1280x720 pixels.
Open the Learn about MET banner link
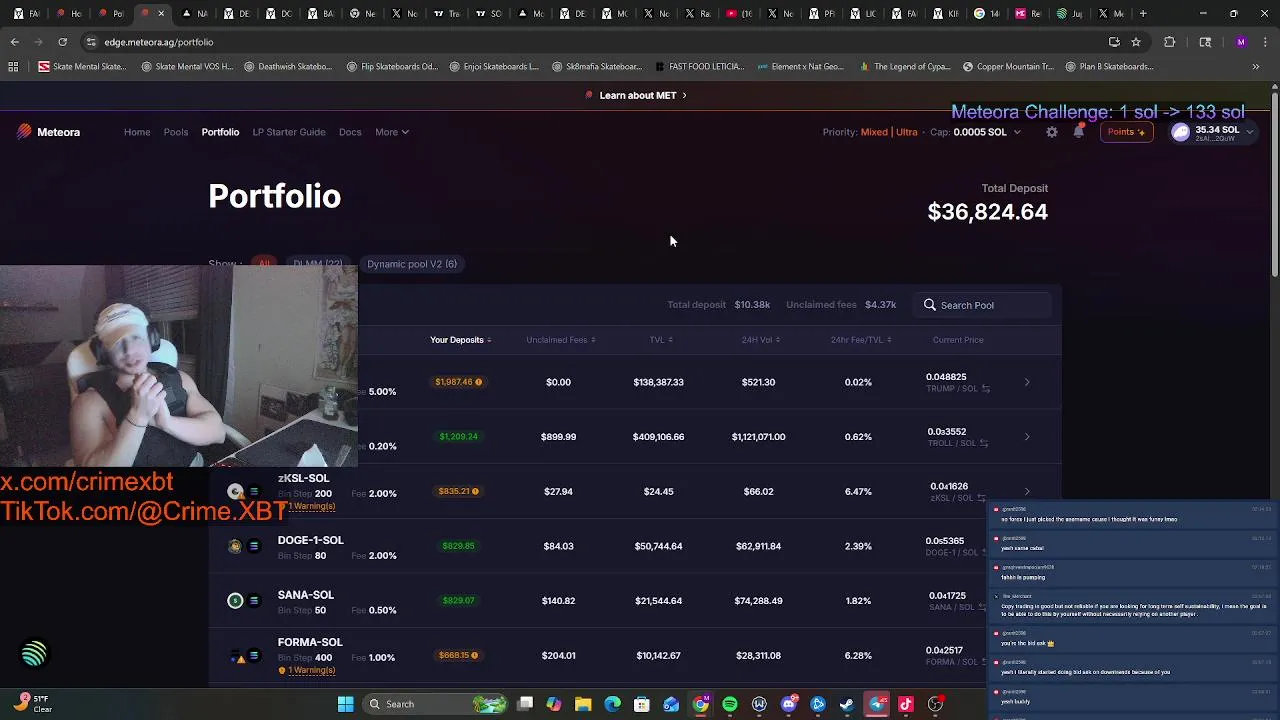(637, 95)
